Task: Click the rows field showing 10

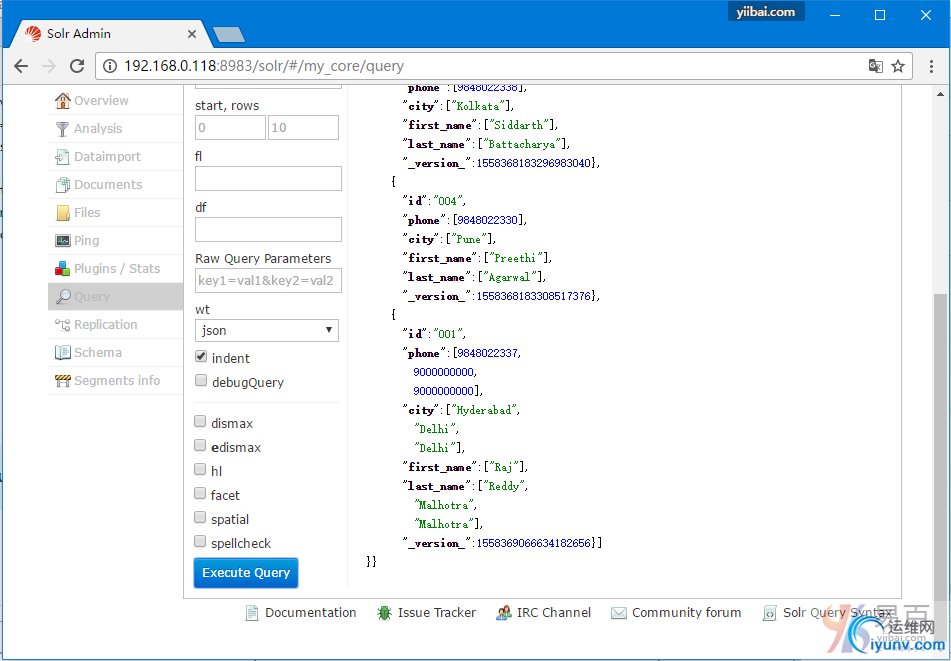Action: tap(303, 128)
